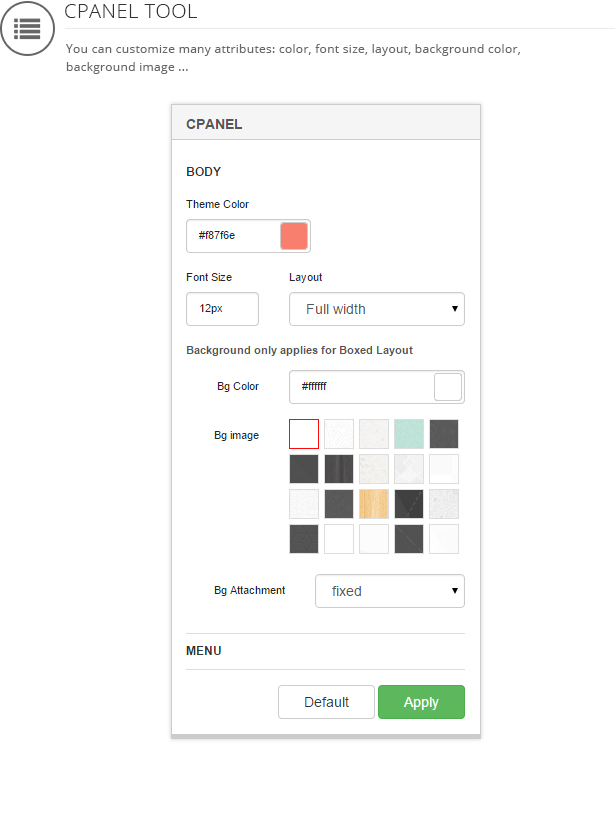Open the Layout dropdown showing Full width

coord(377,309)
